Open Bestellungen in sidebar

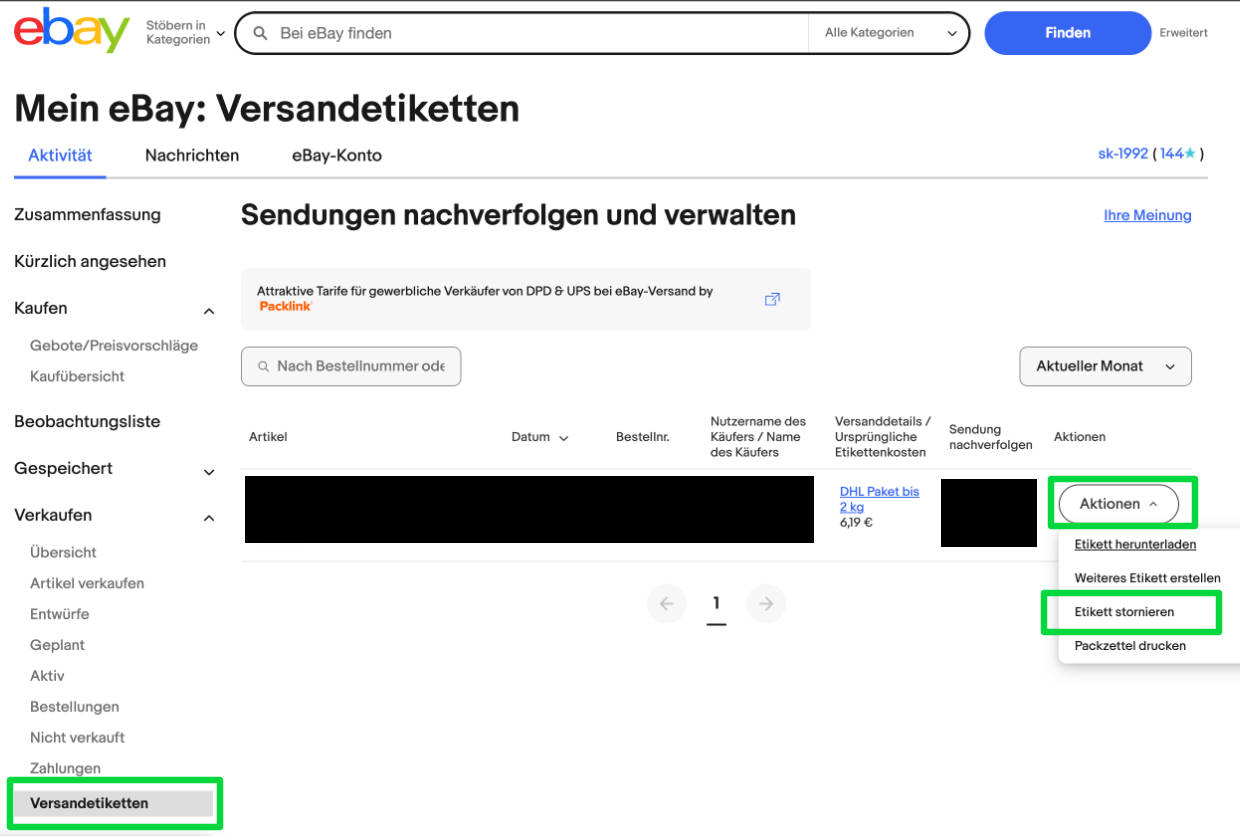74,707
